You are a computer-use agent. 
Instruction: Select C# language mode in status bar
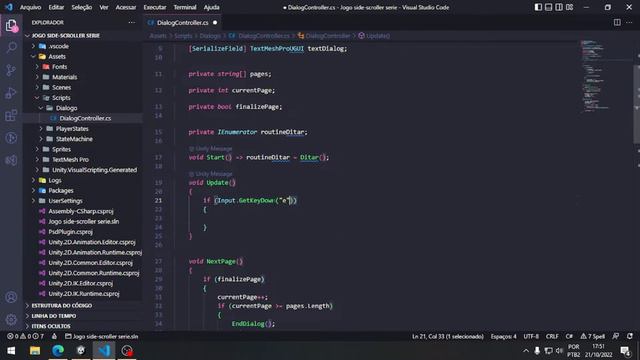pos(569,336)
